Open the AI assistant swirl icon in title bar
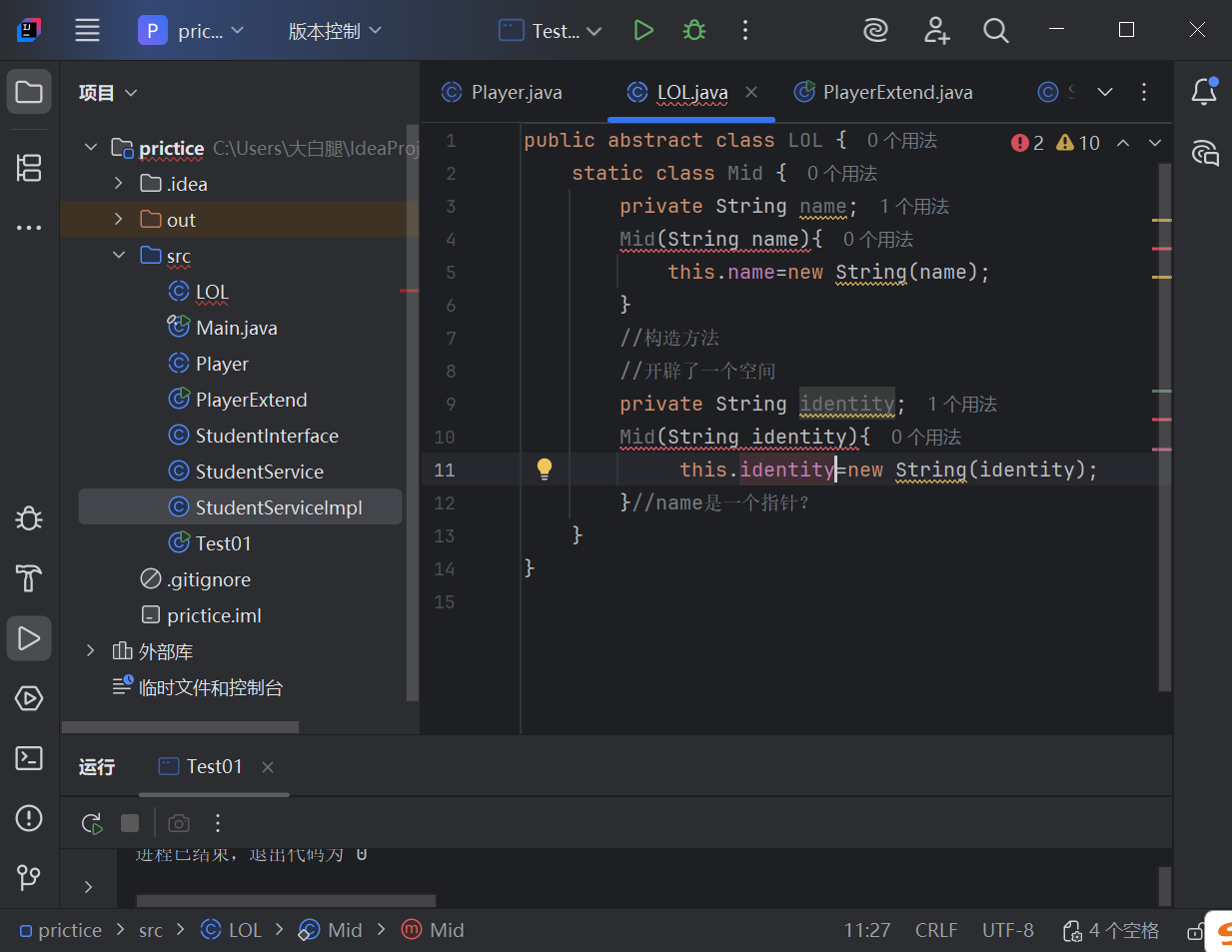 875,30
